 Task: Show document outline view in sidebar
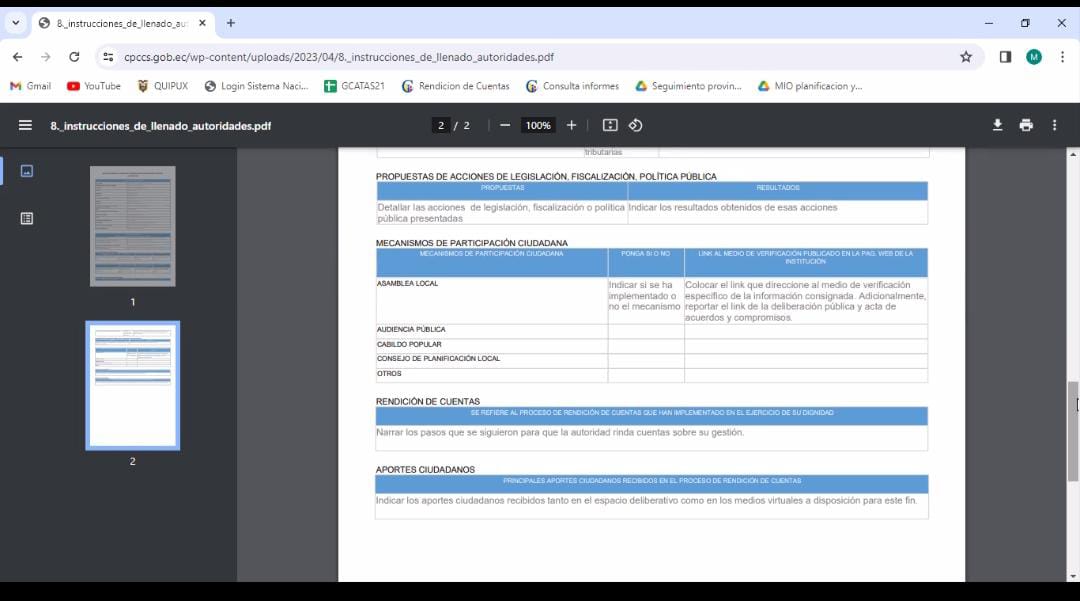click(27, 218)
